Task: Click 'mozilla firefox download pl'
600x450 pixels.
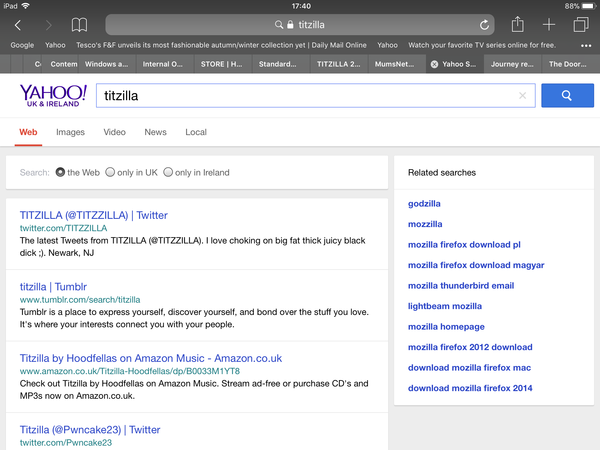Action: (x=464, y=245)
